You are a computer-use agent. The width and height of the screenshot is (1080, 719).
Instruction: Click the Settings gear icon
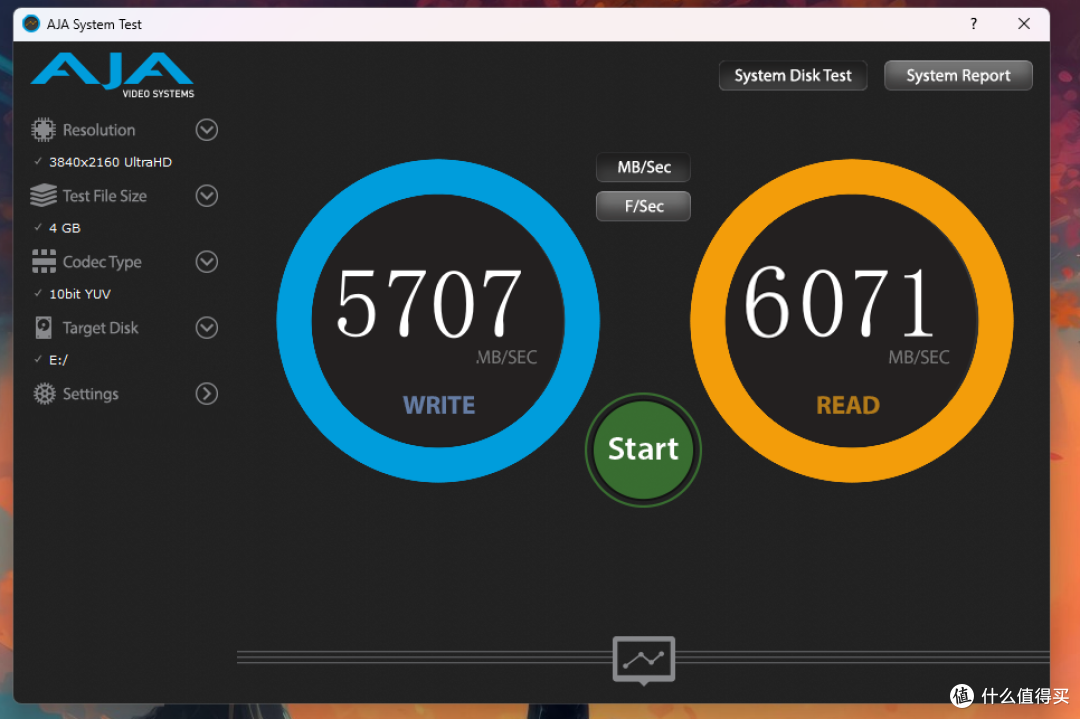(x=43, y=394)
